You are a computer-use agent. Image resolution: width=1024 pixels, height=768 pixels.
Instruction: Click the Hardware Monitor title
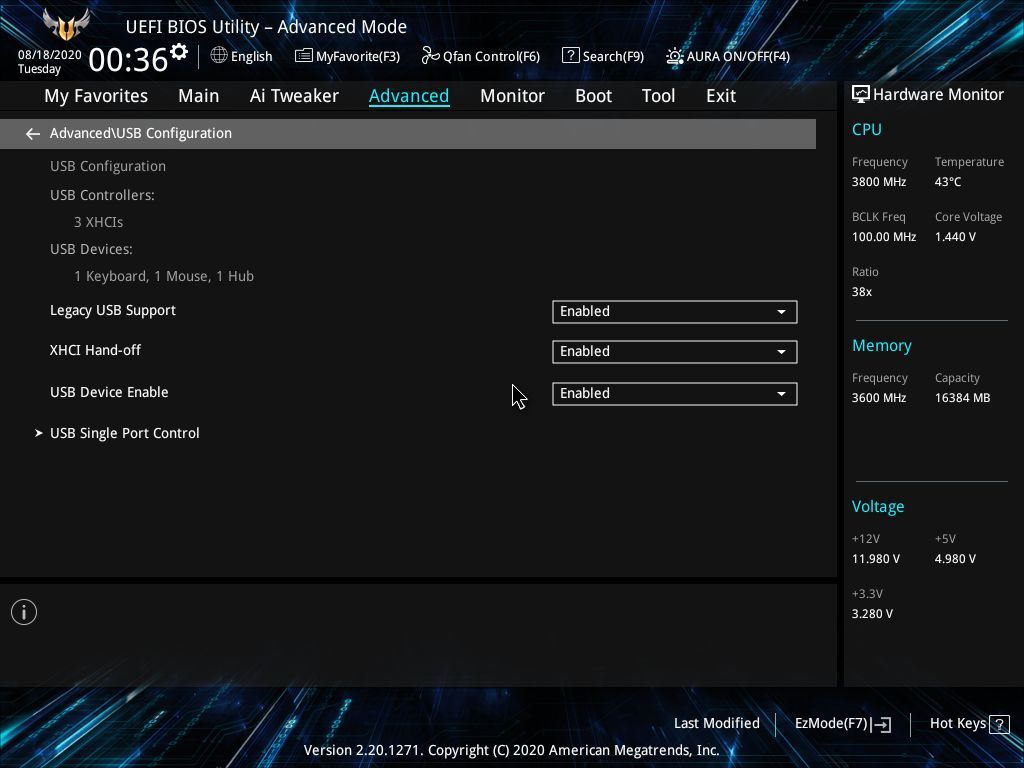[938, 95]
